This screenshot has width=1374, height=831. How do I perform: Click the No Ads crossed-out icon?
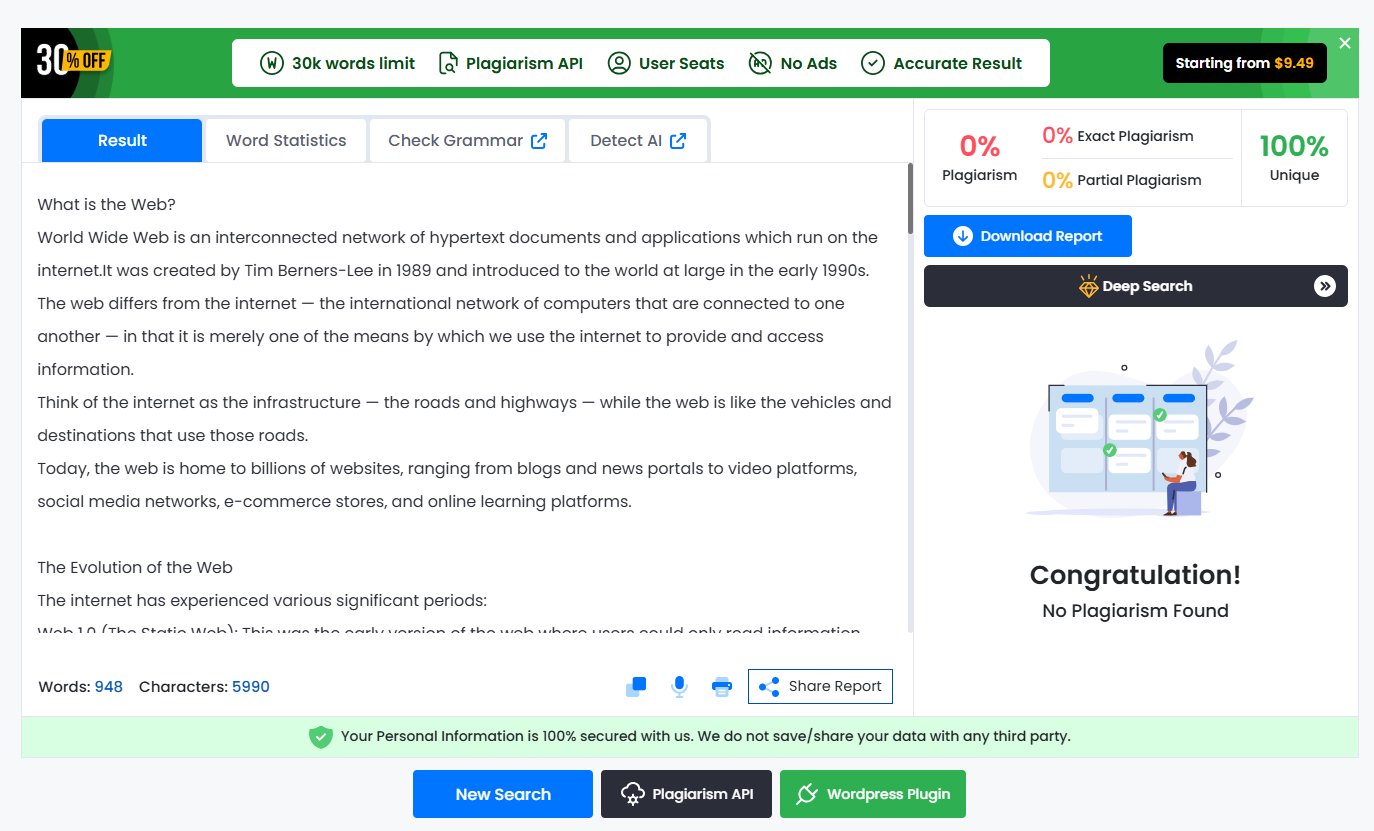(x=761, y=63)
